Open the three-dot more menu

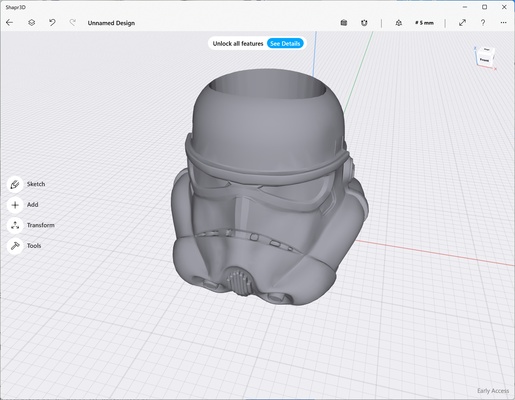tap(503, 23)
